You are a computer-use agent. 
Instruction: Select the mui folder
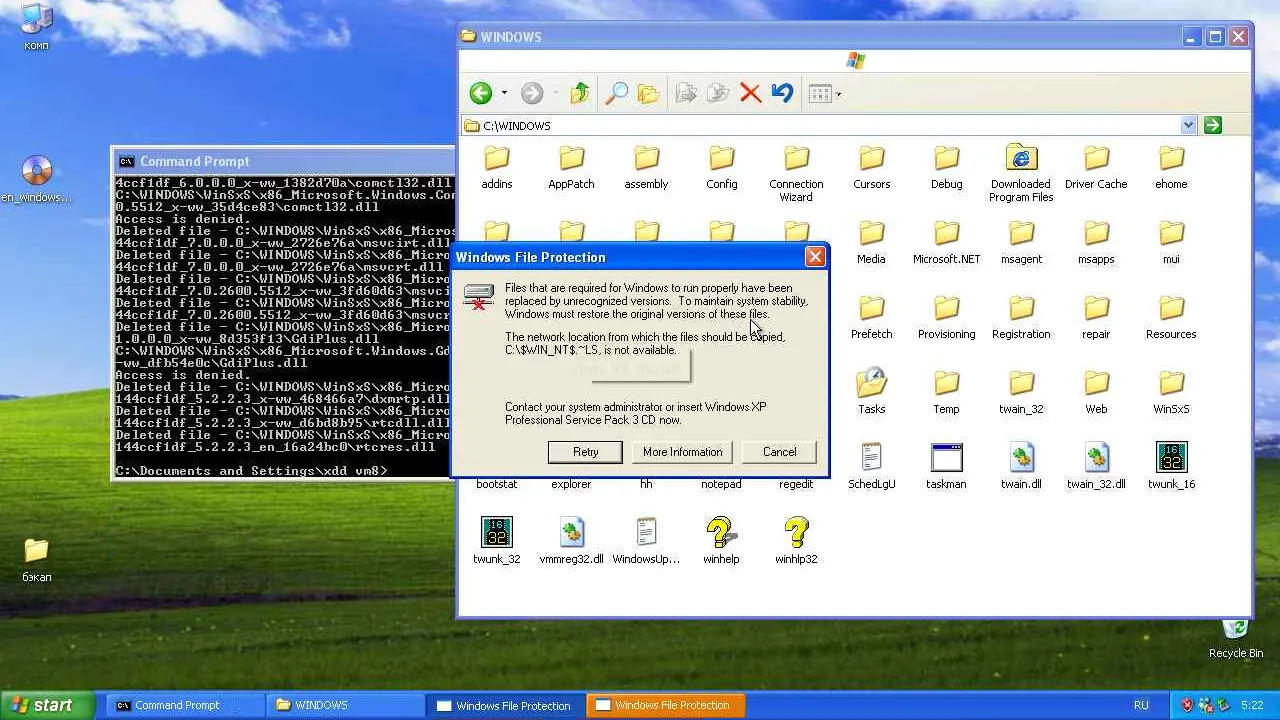[x=1171, y=242]
